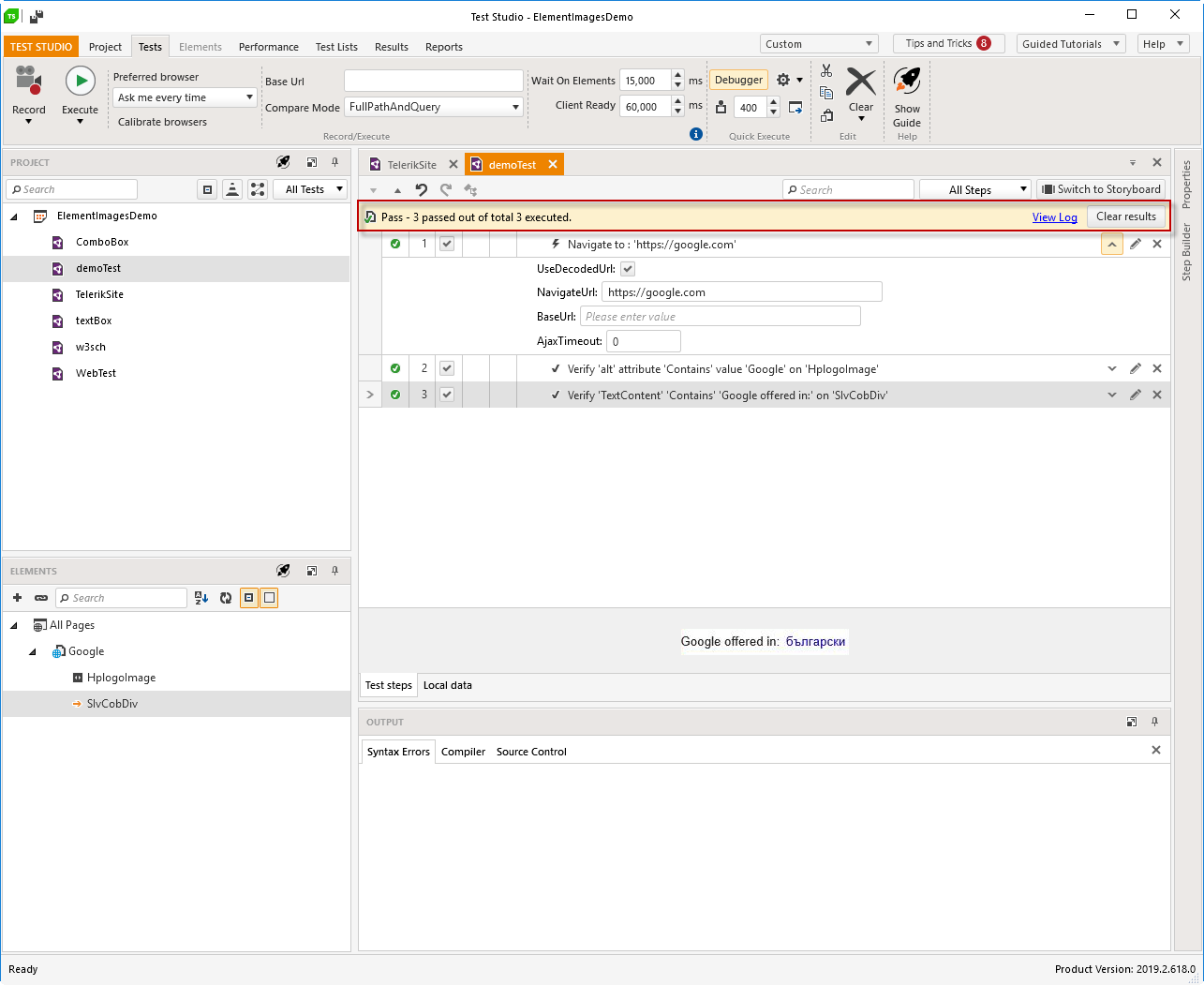
Task: Click the Paste icon in Edit group
Action: pos(826,115)
